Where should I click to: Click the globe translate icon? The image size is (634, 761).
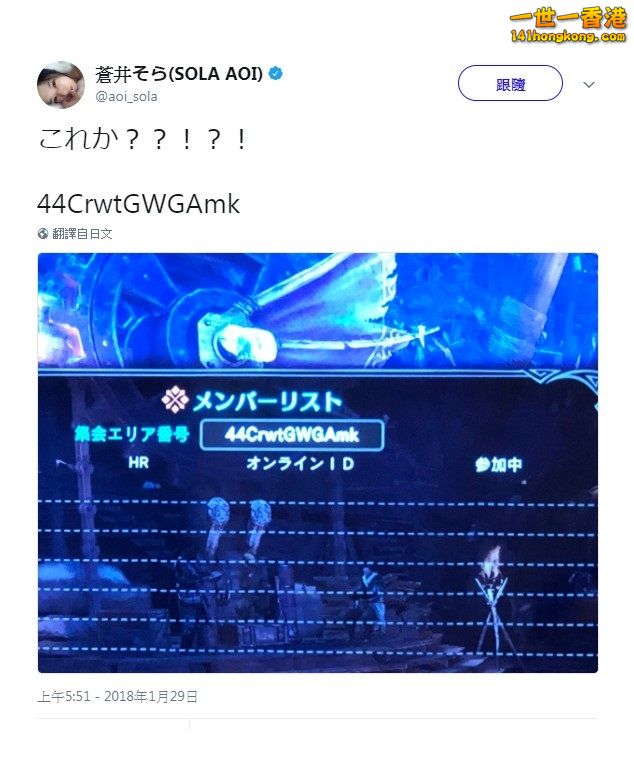(43, 234)
